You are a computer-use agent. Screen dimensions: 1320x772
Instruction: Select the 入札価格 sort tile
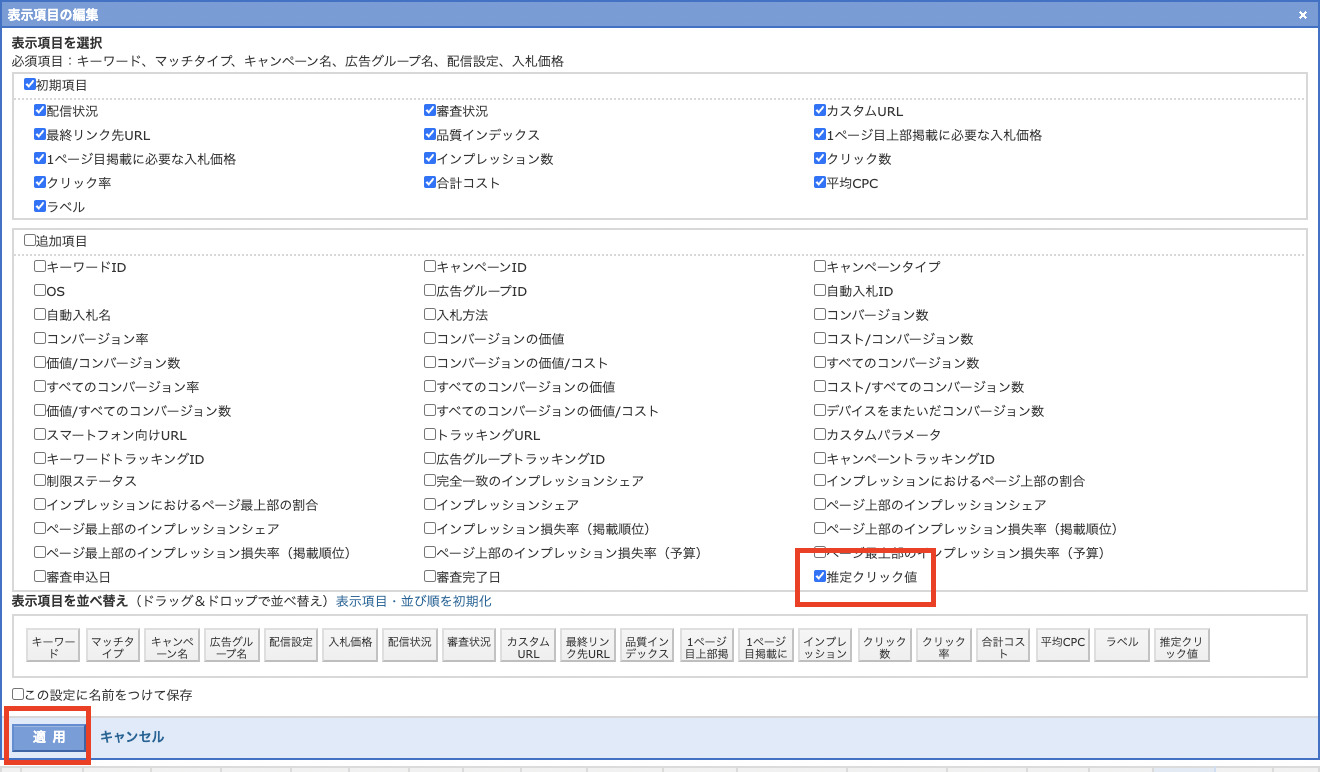point(350,646)
